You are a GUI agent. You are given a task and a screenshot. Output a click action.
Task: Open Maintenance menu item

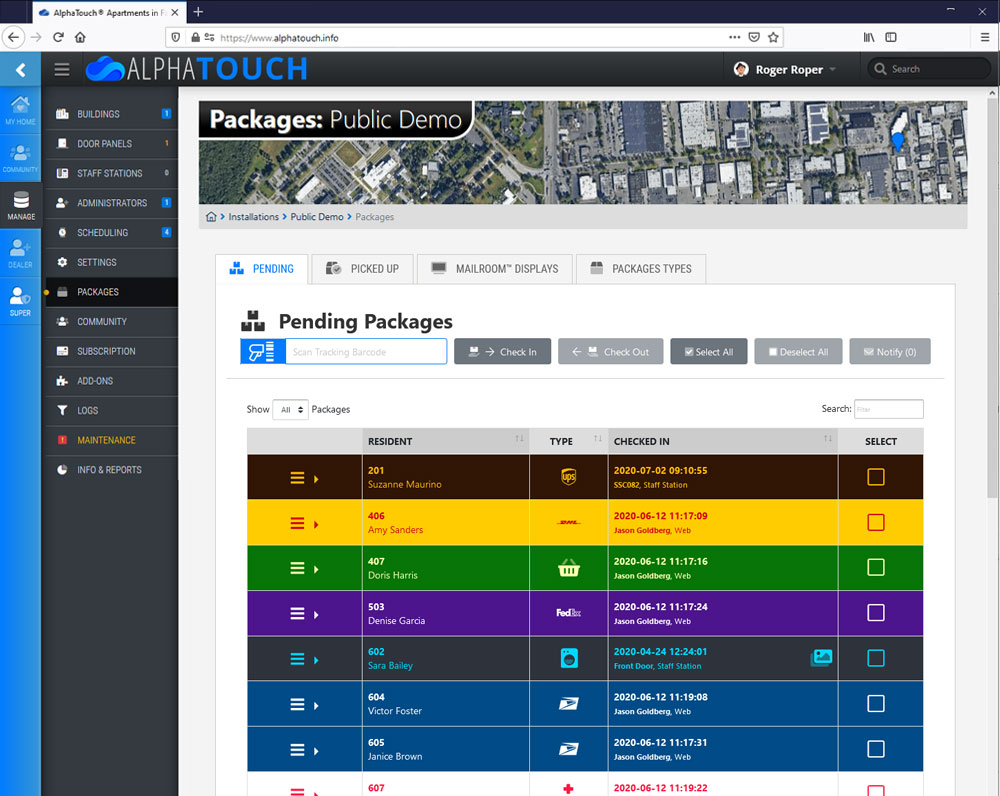click(112, 440)
